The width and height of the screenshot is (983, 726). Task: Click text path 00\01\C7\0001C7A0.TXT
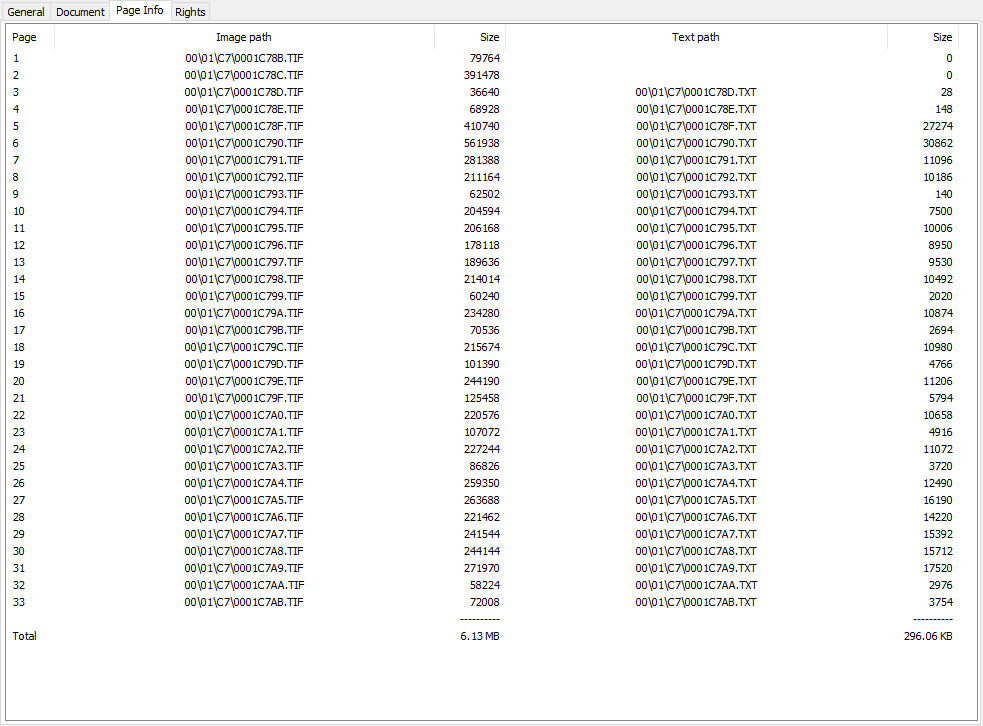696,415
